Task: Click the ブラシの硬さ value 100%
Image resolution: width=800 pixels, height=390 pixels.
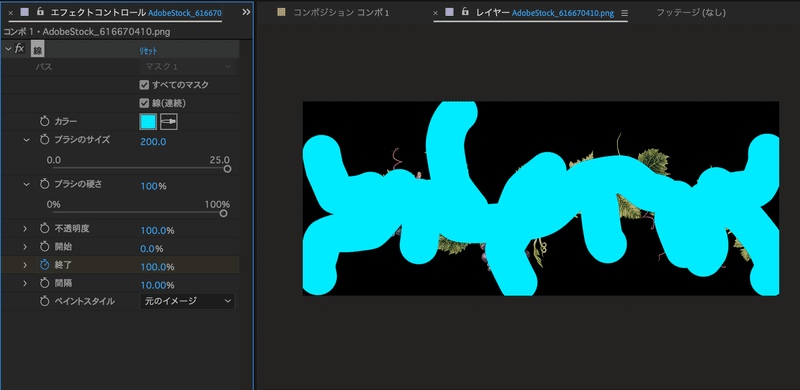Action: tap(153, 186)
